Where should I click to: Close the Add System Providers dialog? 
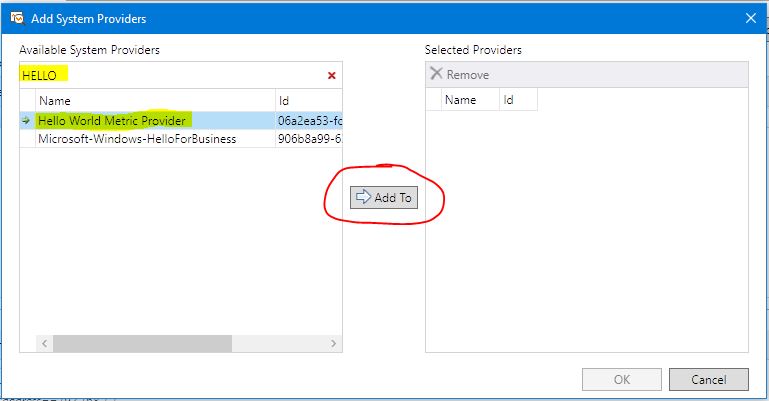click(750, 16)
